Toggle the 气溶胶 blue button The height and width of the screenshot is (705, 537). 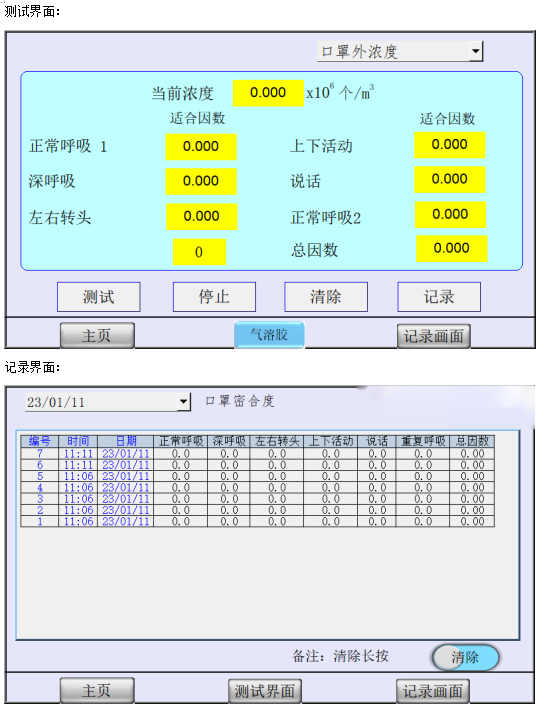click(269, 335)
